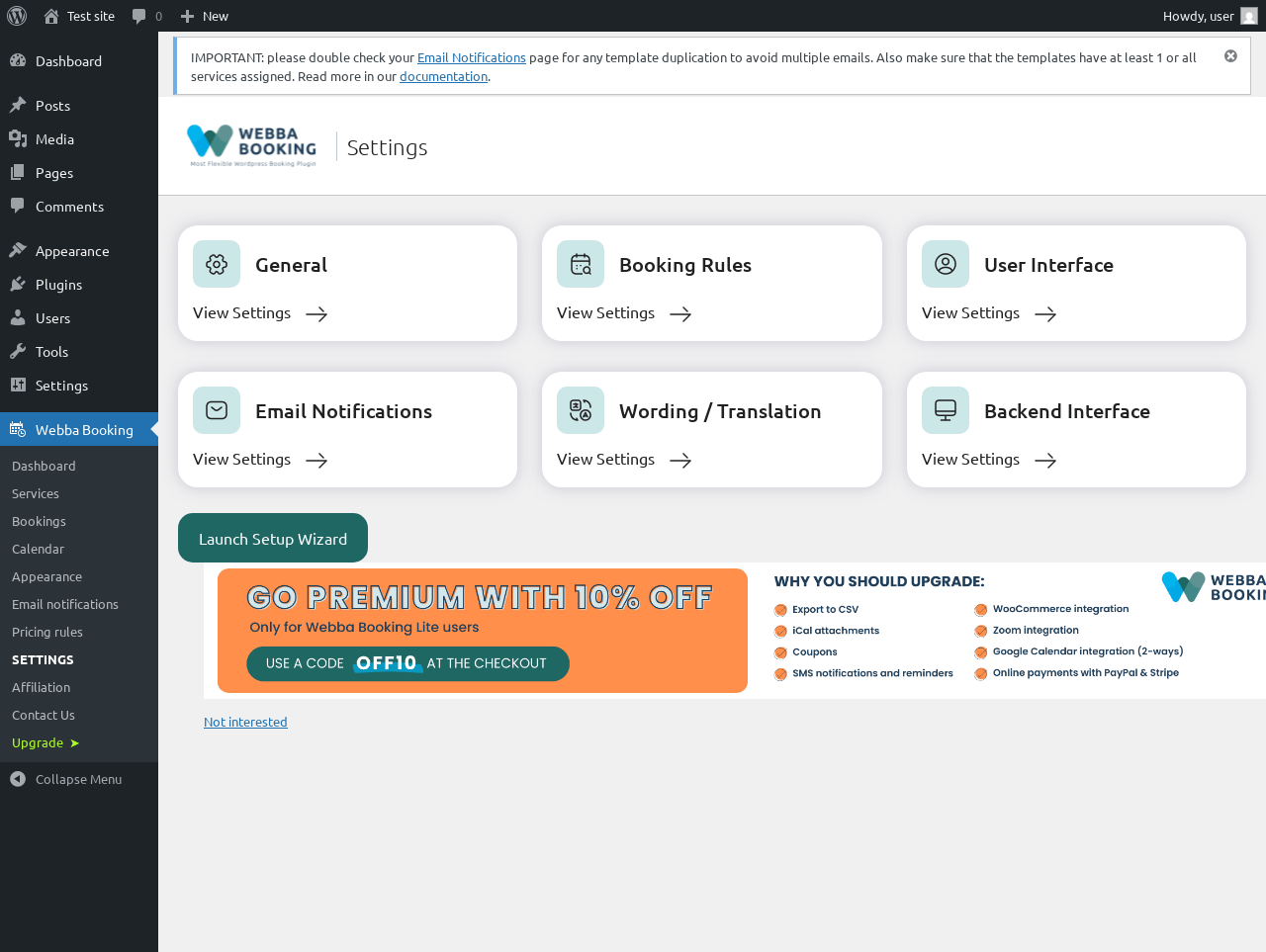Click the WordPress logo in the admin bar
This screenshot has height=952, width=1266.
coord(17,16)
